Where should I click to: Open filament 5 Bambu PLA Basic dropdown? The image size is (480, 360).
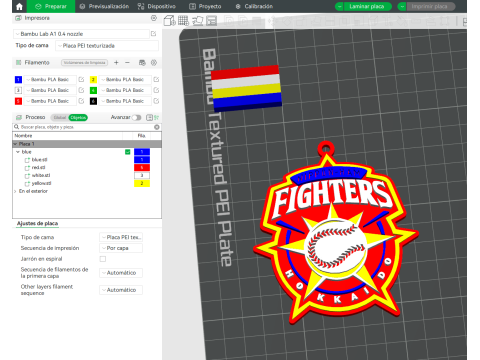point(50,101)
